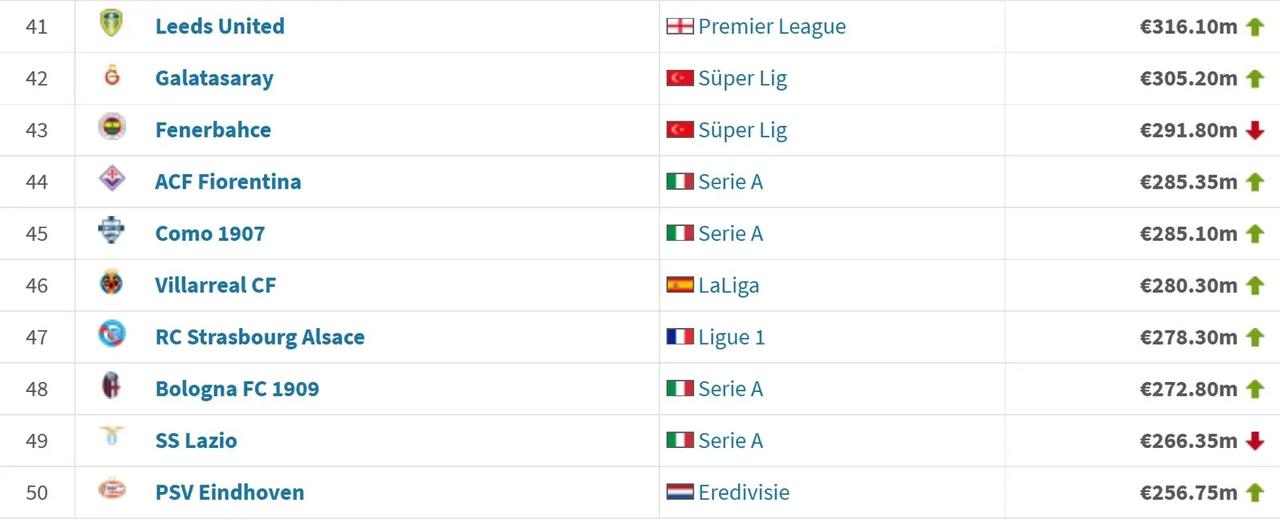Click the Leeds United club crest
The width and height of the screenshot is (1280, 520).
(x=111, y=25)
